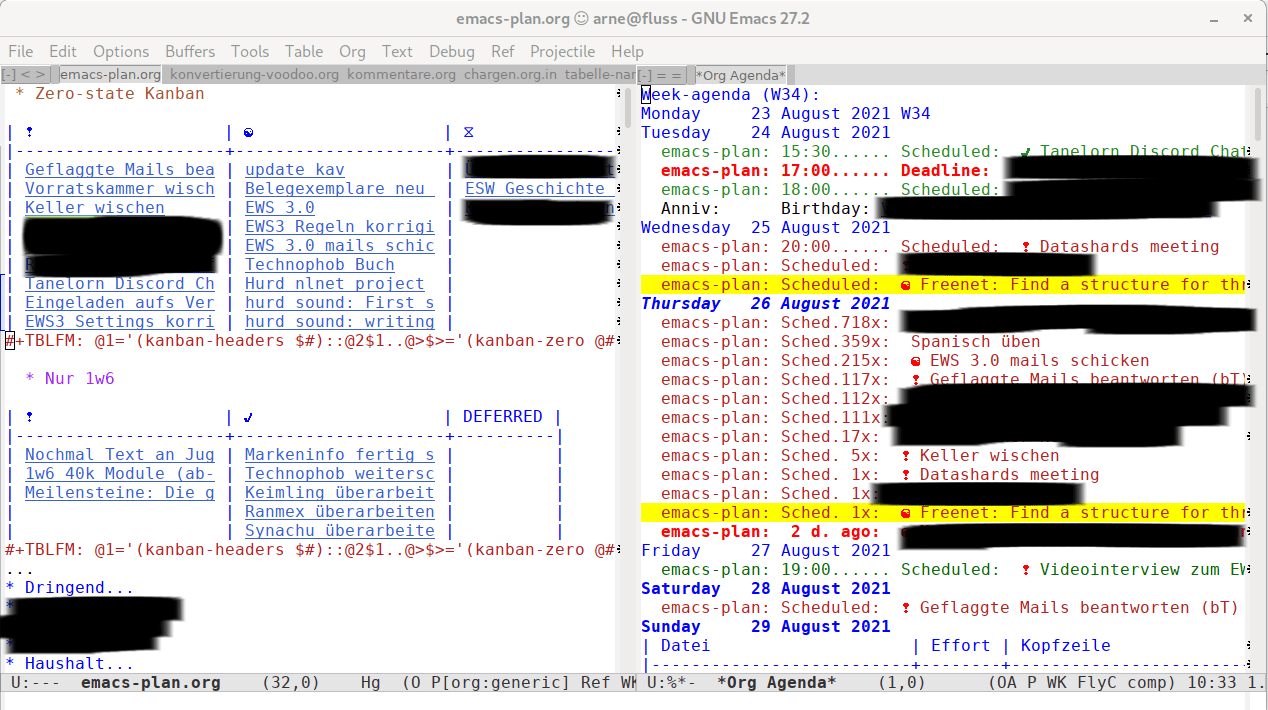Click the red circle icon before EWS 3.0 mails schicken
The height and width of the screenshot is (710, 1268).
tap(916, 361)
